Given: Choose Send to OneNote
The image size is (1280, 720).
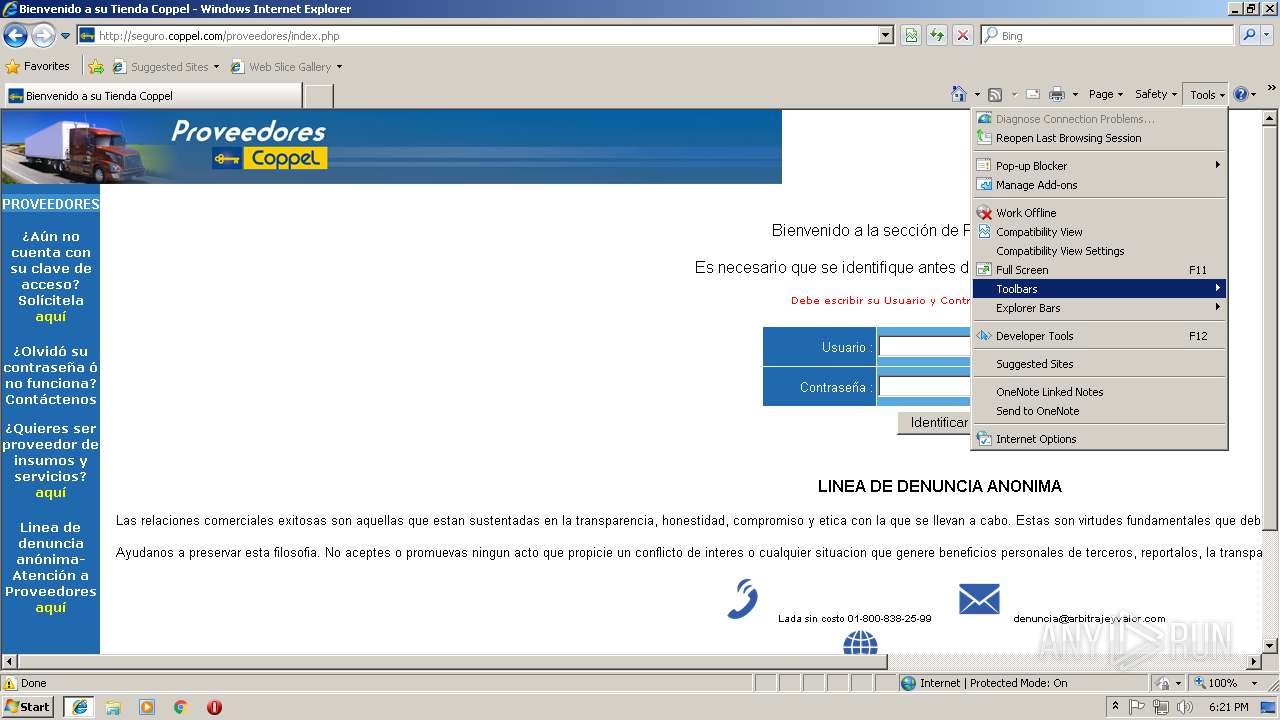Looking at the screenshot, I should (1099, 411).
